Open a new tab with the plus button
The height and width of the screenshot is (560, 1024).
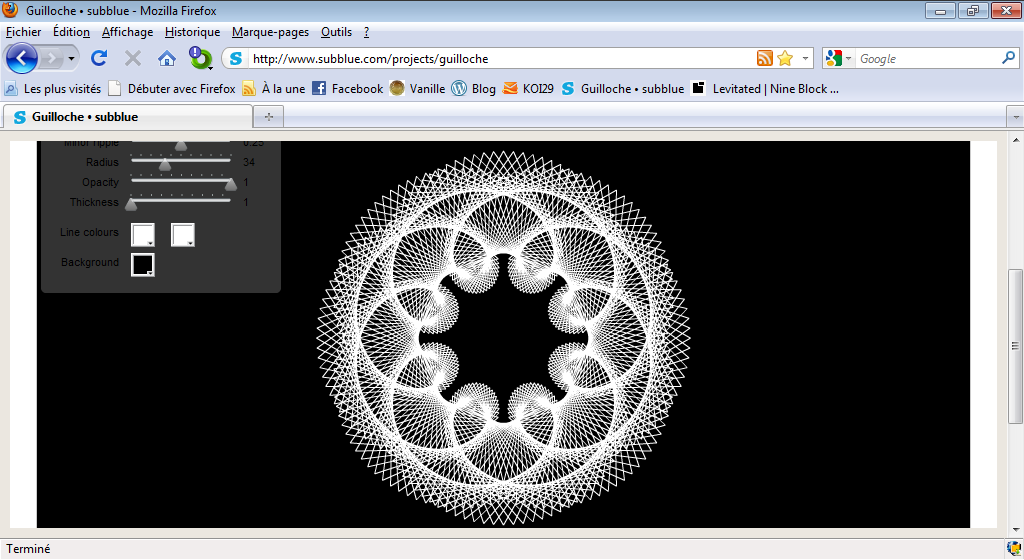point(268,117)
